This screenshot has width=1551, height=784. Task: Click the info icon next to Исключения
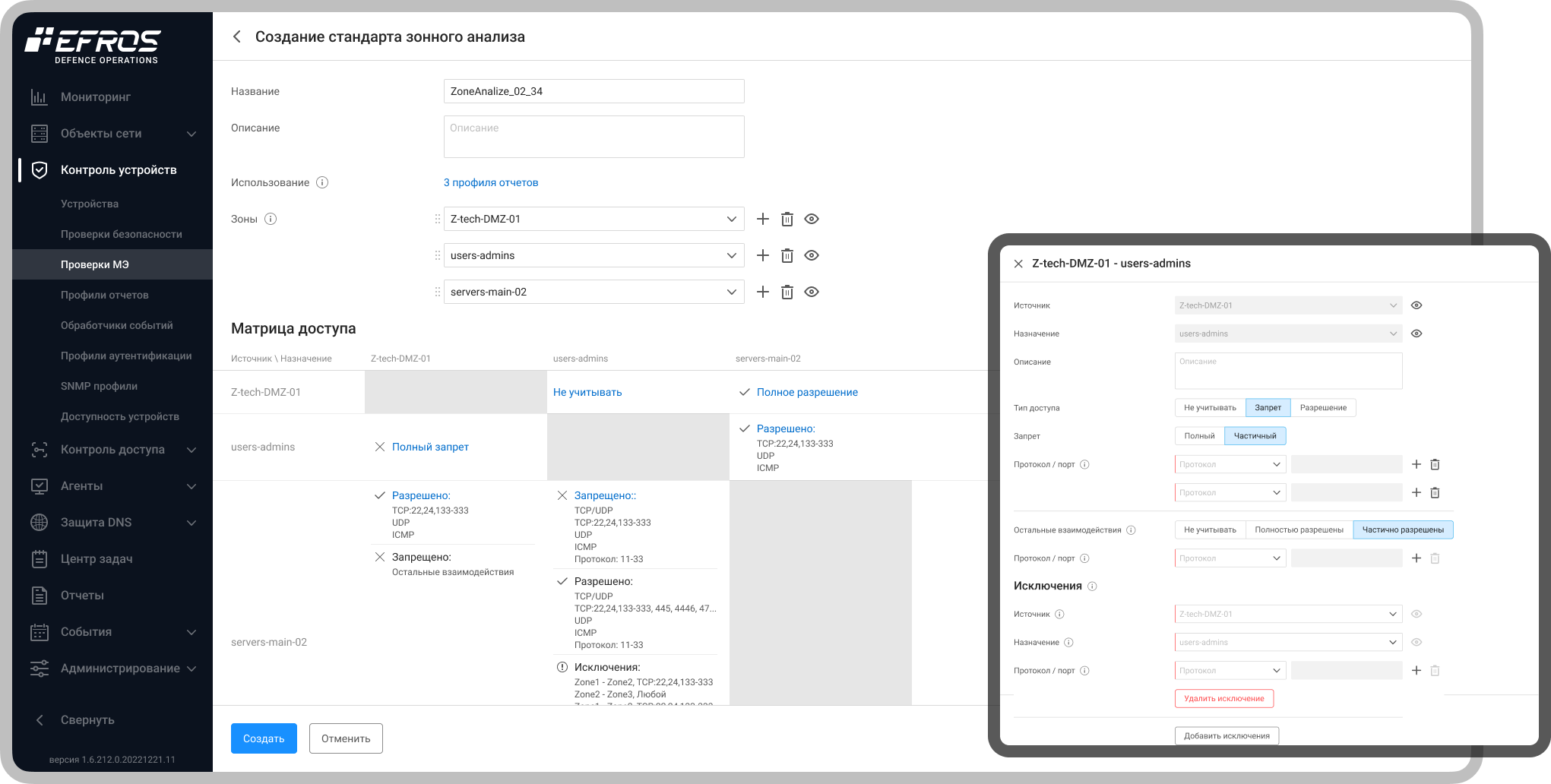(x=1092, y=586)
